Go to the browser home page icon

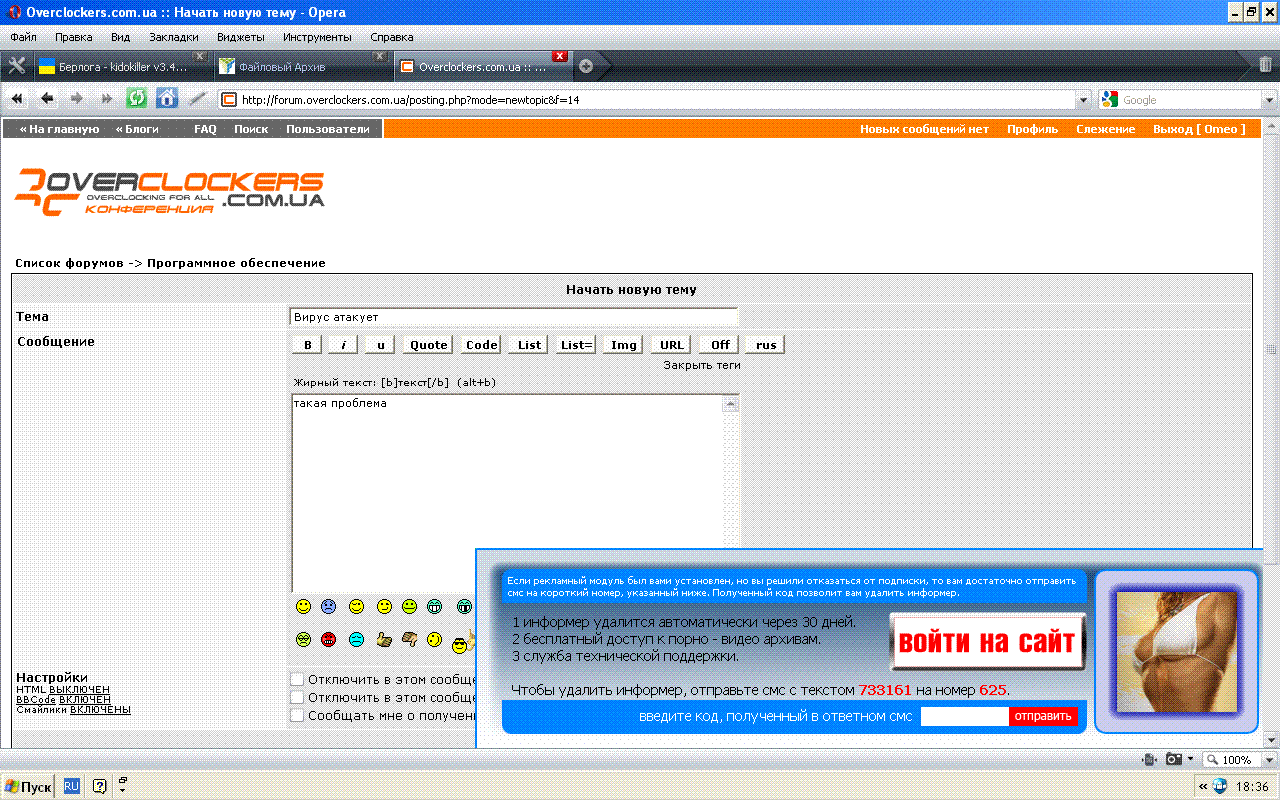pyautogui.click(x=167, y=99)
